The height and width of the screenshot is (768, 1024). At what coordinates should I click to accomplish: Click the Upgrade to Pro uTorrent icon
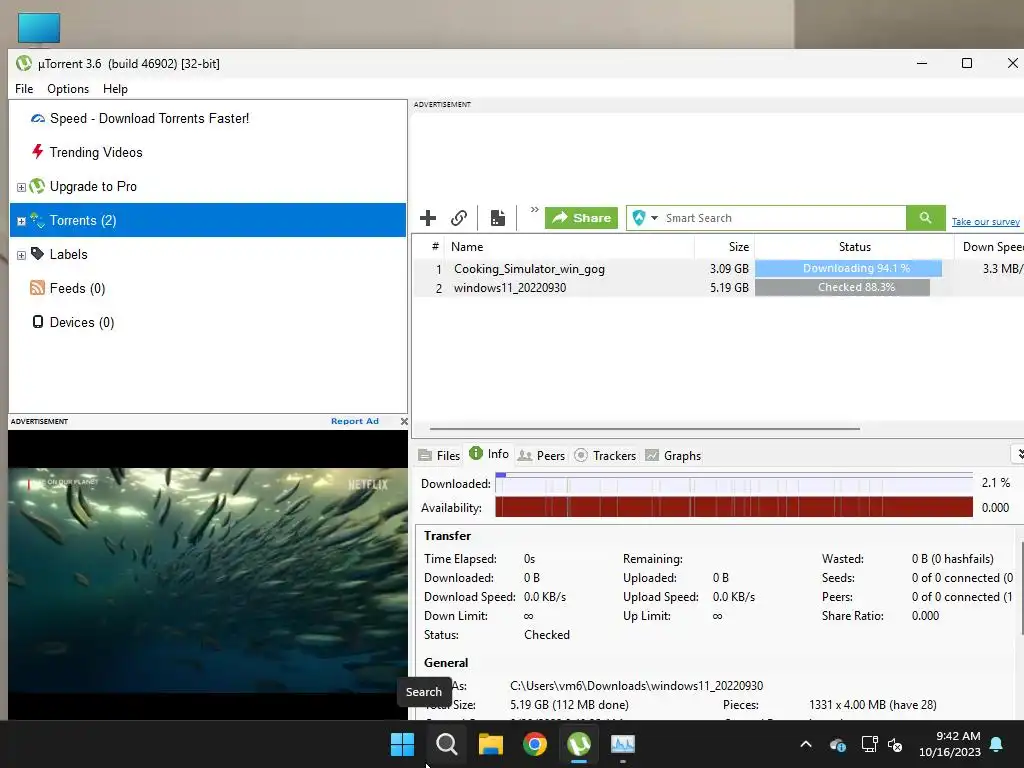click(x=37, y=186)
